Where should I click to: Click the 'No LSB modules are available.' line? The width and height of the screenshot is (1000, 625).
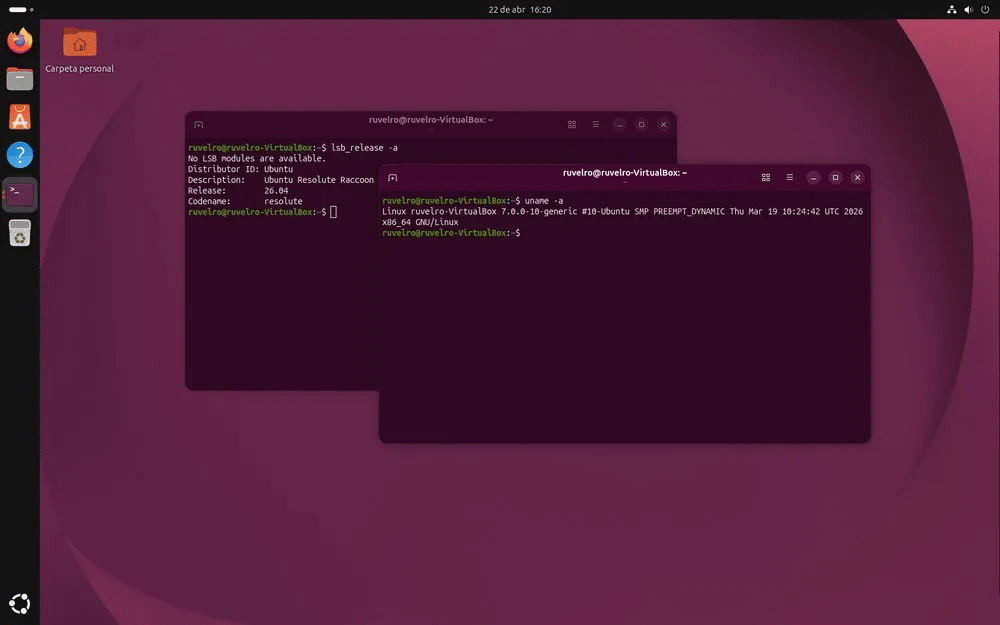pyautogui.click(x=256, y=158)
